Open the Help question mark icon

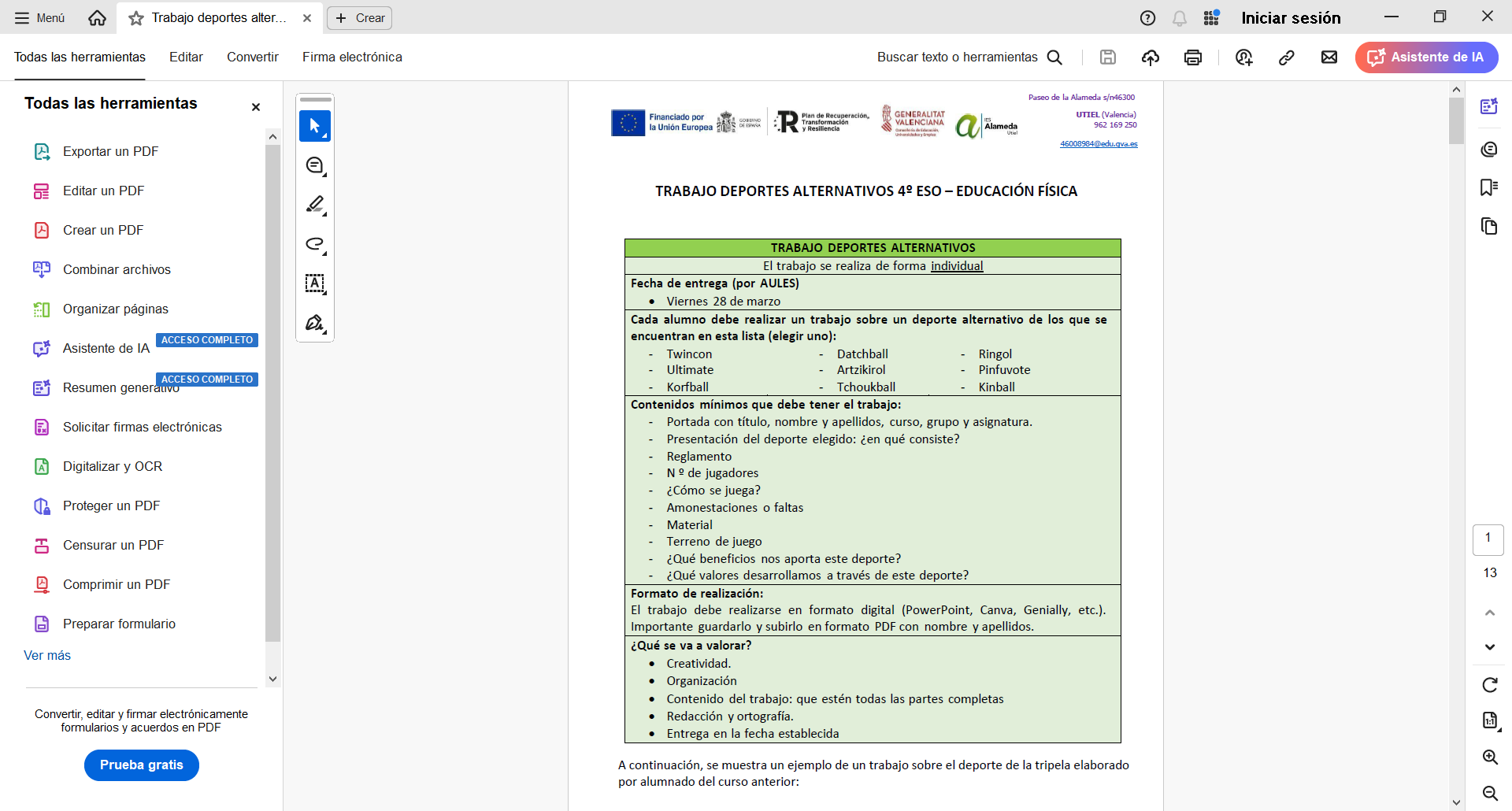(1148, 18)
